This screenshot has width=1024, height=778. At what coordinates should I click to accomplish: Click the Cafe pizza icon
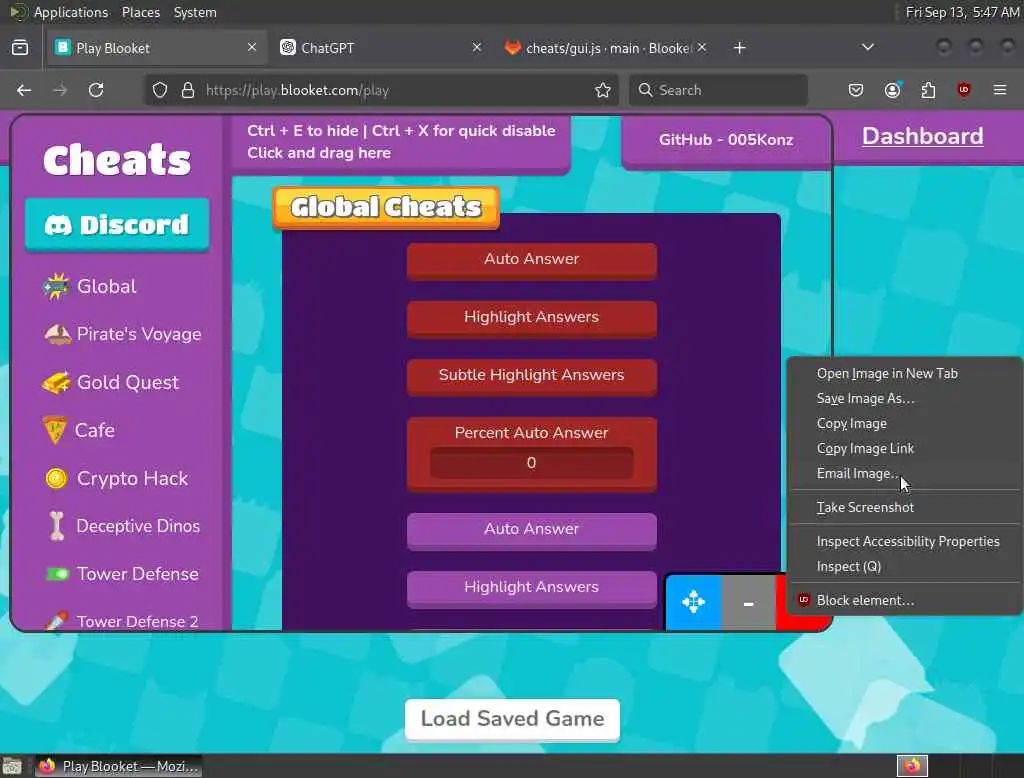tap(55, 430)
